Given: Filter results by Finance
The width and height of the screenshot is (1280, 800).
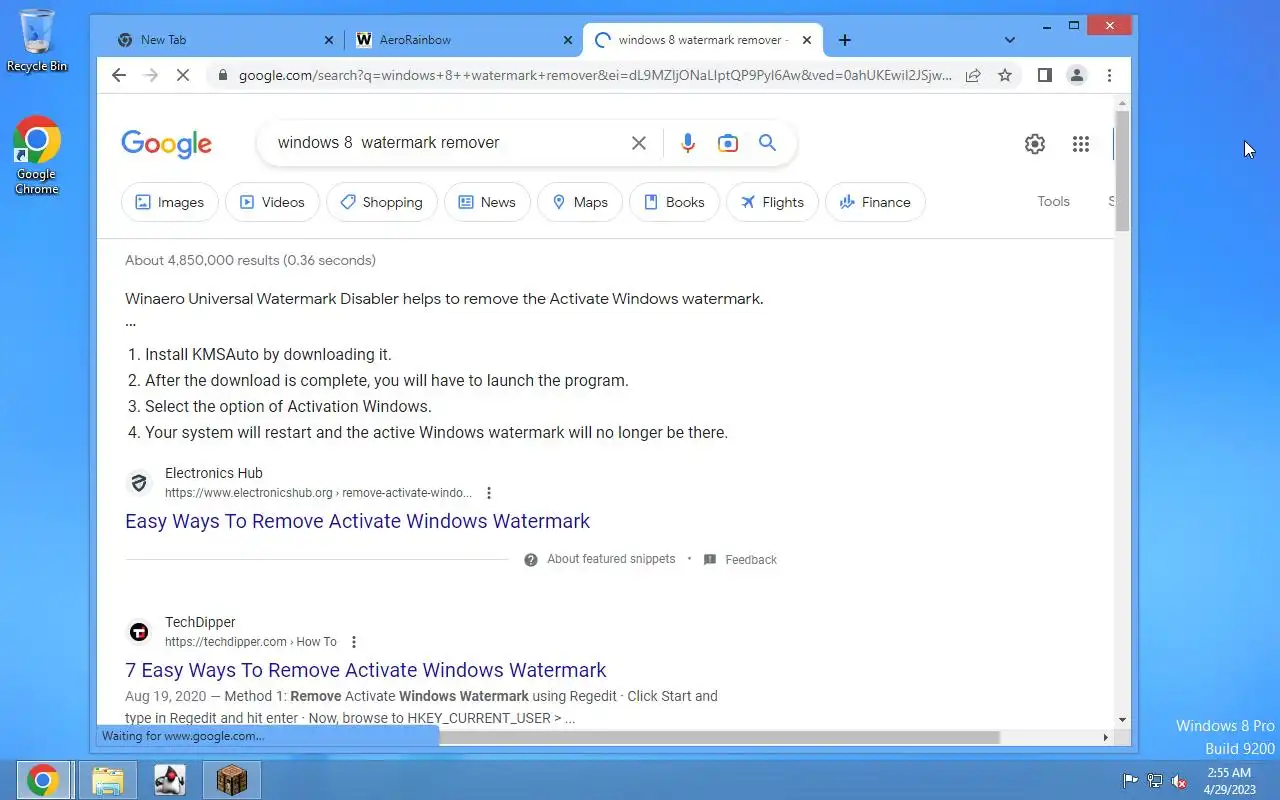Looking at the screenshot, I should click(875, 202).
